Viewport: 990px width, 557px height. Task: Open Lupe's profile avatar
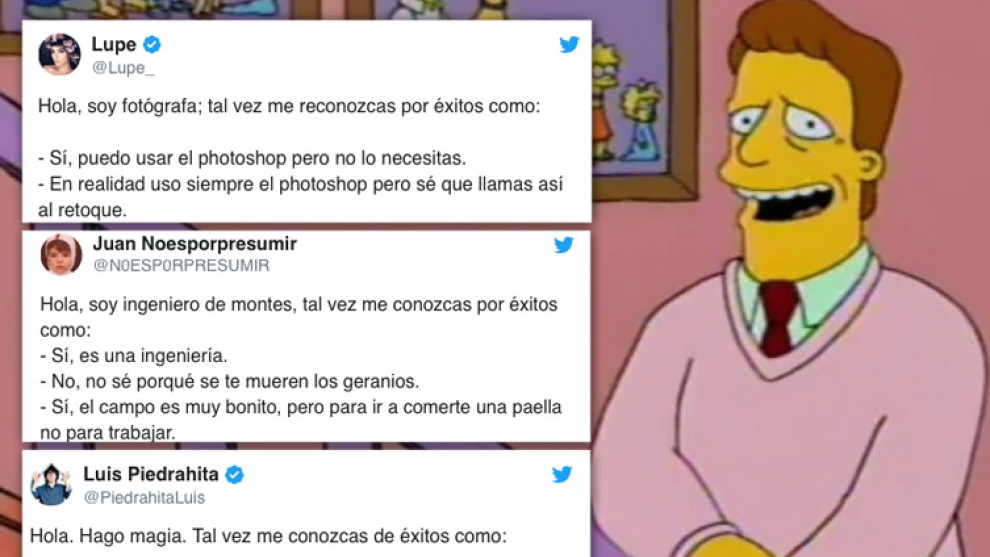click(x=59, y=54)
